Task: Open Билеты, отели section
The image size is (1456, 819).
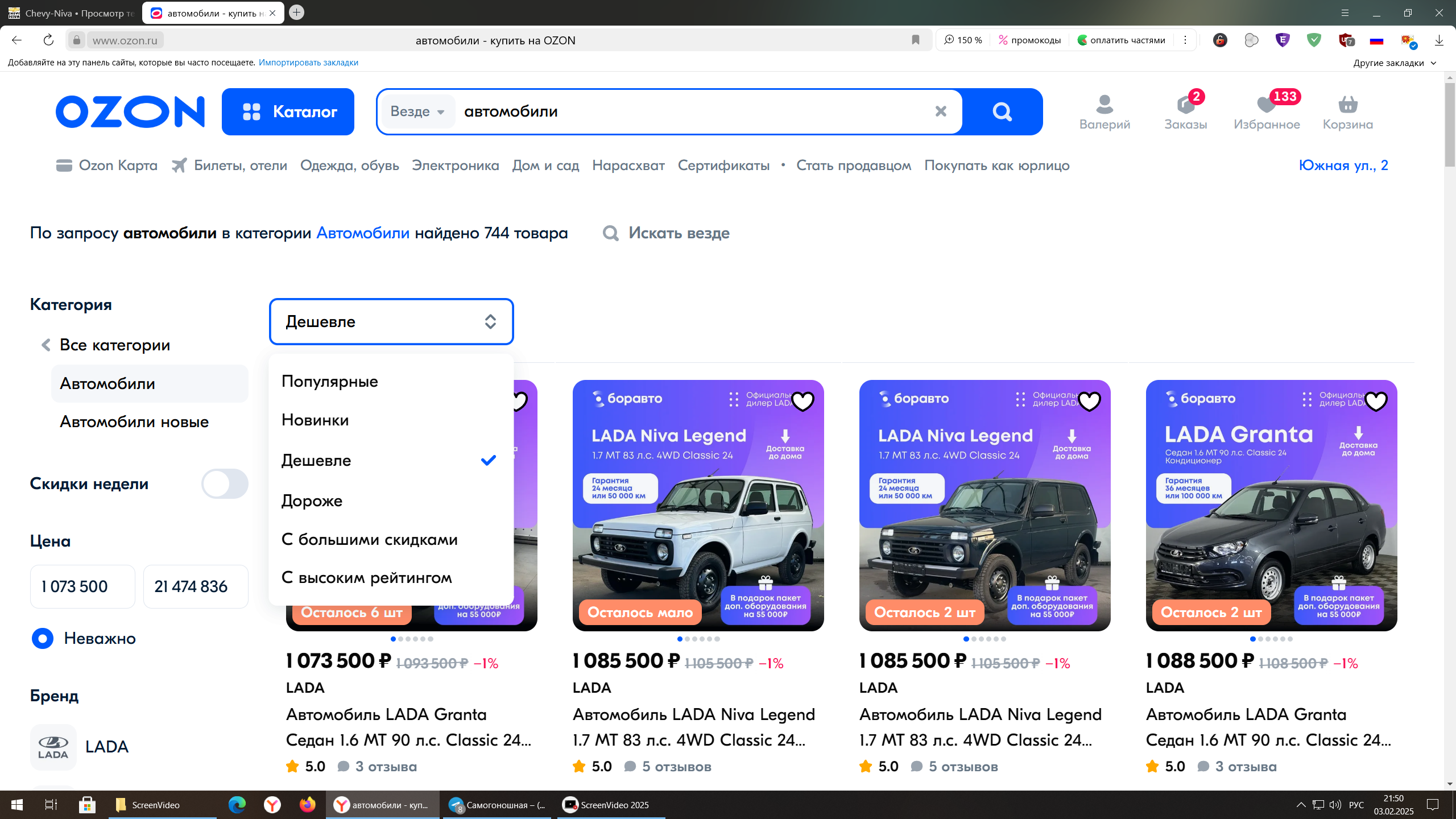Action: point(230,166)
